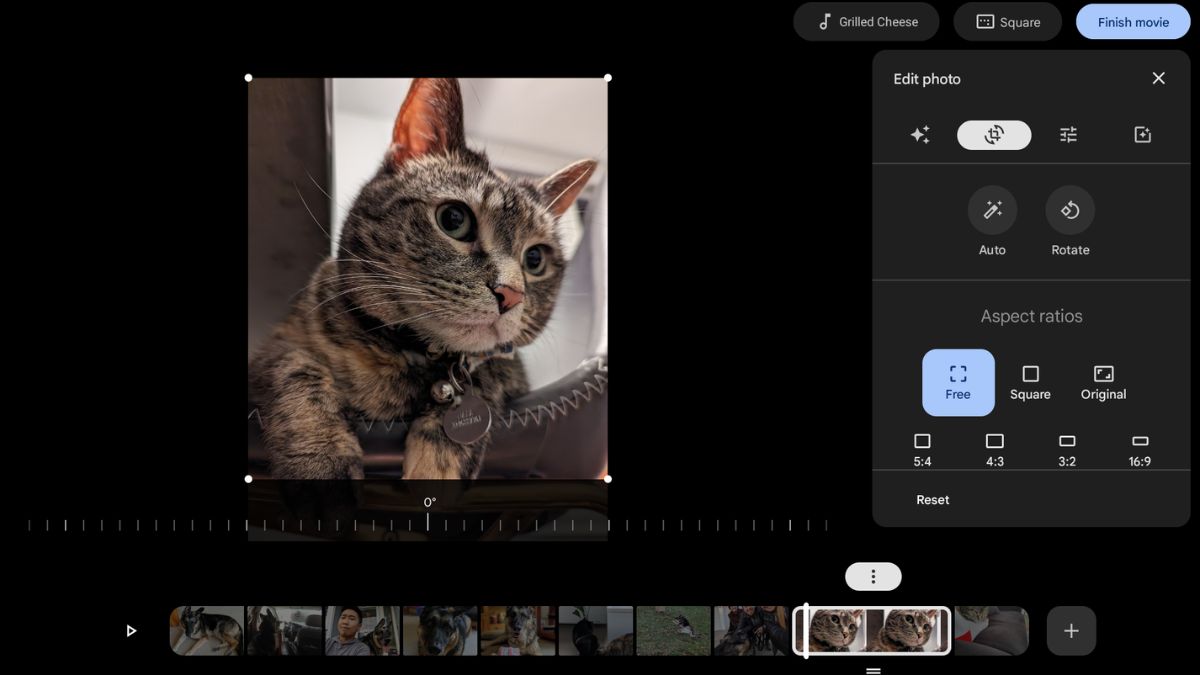1200x675 pixels.
Task: Click the music note Grilled Cheese icon
Action: (x=824, y=21)
